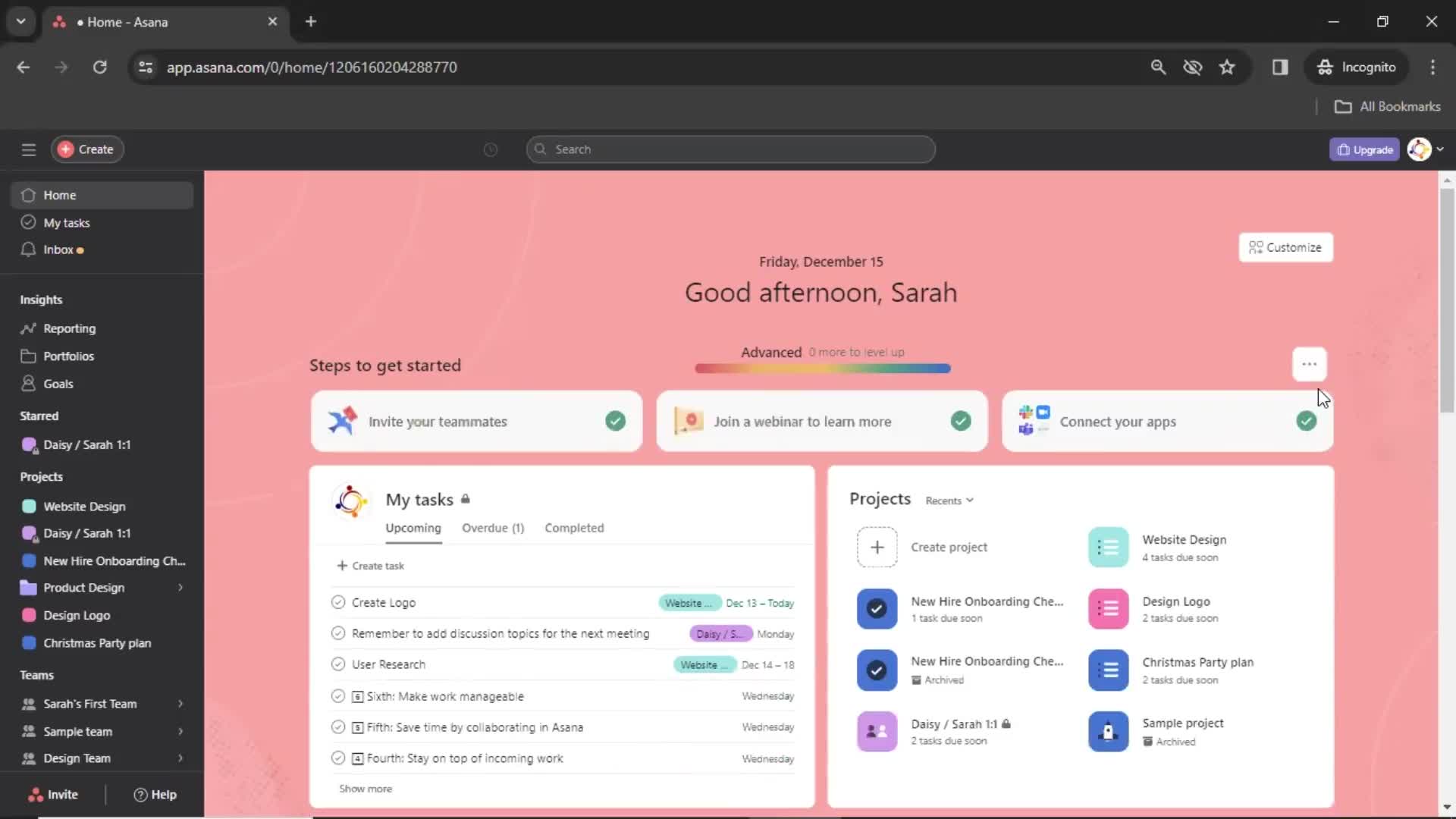Reload the page with refresh icon
This screenshot has height=819, width=1456.
pos(99,67)
